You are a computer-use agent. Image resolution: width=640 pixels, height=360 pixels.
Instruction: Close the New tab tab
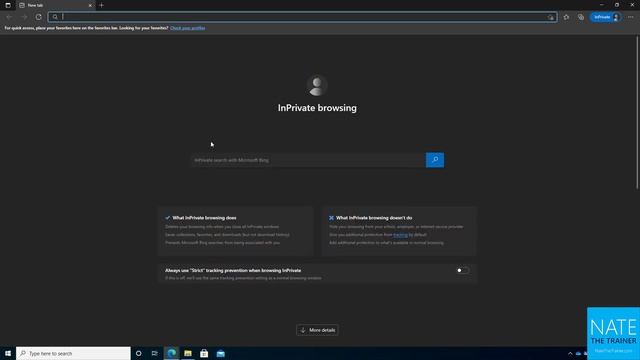coord(90,5)
